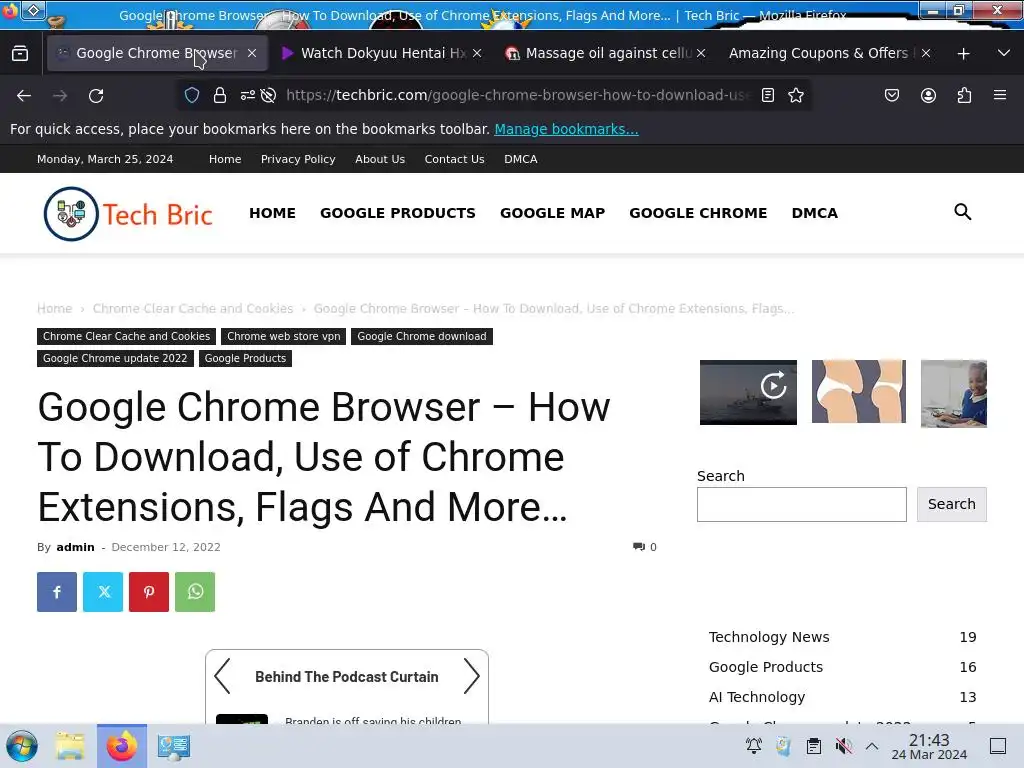This screenshot has height=768, width=1024.
Task: Open Windows Start button
Action: pos(22,746)
